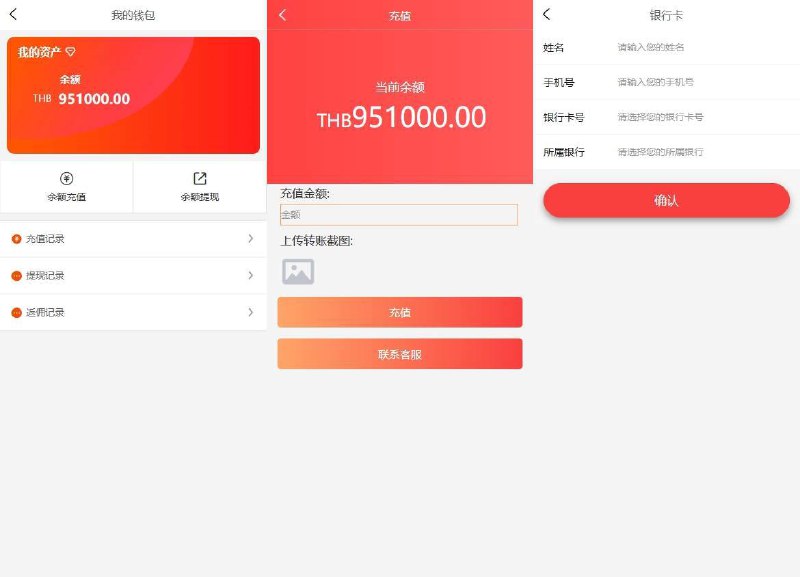Go back from the 我的钱包 wallet screen

click(13, 14)
